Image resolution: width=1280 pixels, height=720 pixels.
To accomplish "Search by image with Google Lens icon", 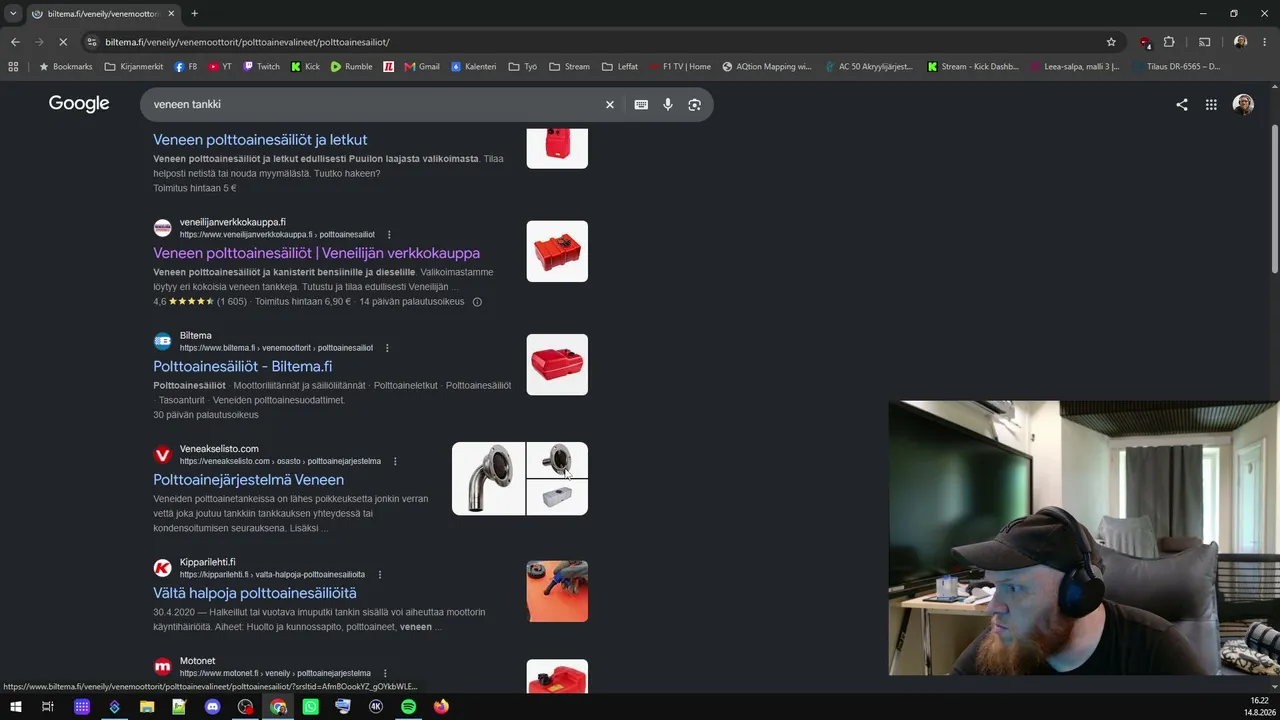I will (x=695, y=104).
